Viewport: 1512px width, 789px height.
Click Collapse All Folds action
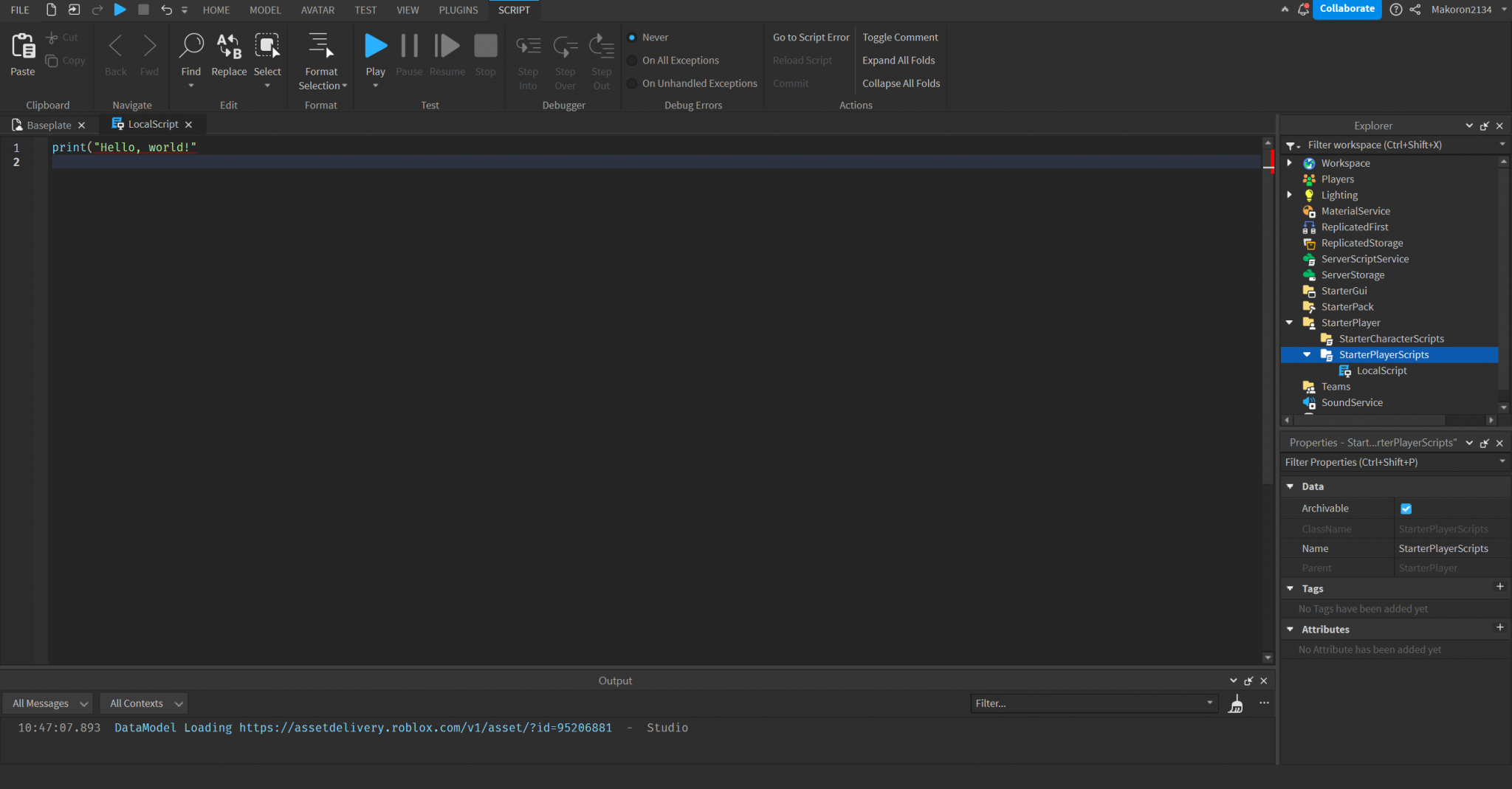901,83
